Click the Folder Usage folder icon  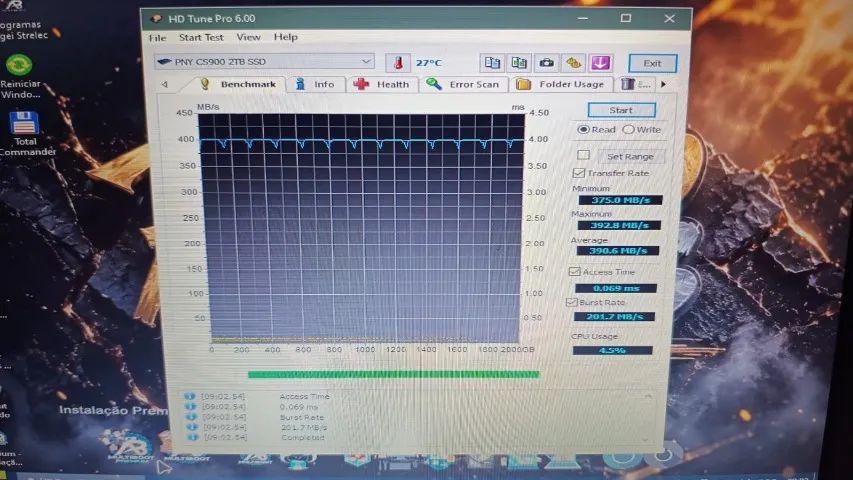coord(523,84)
